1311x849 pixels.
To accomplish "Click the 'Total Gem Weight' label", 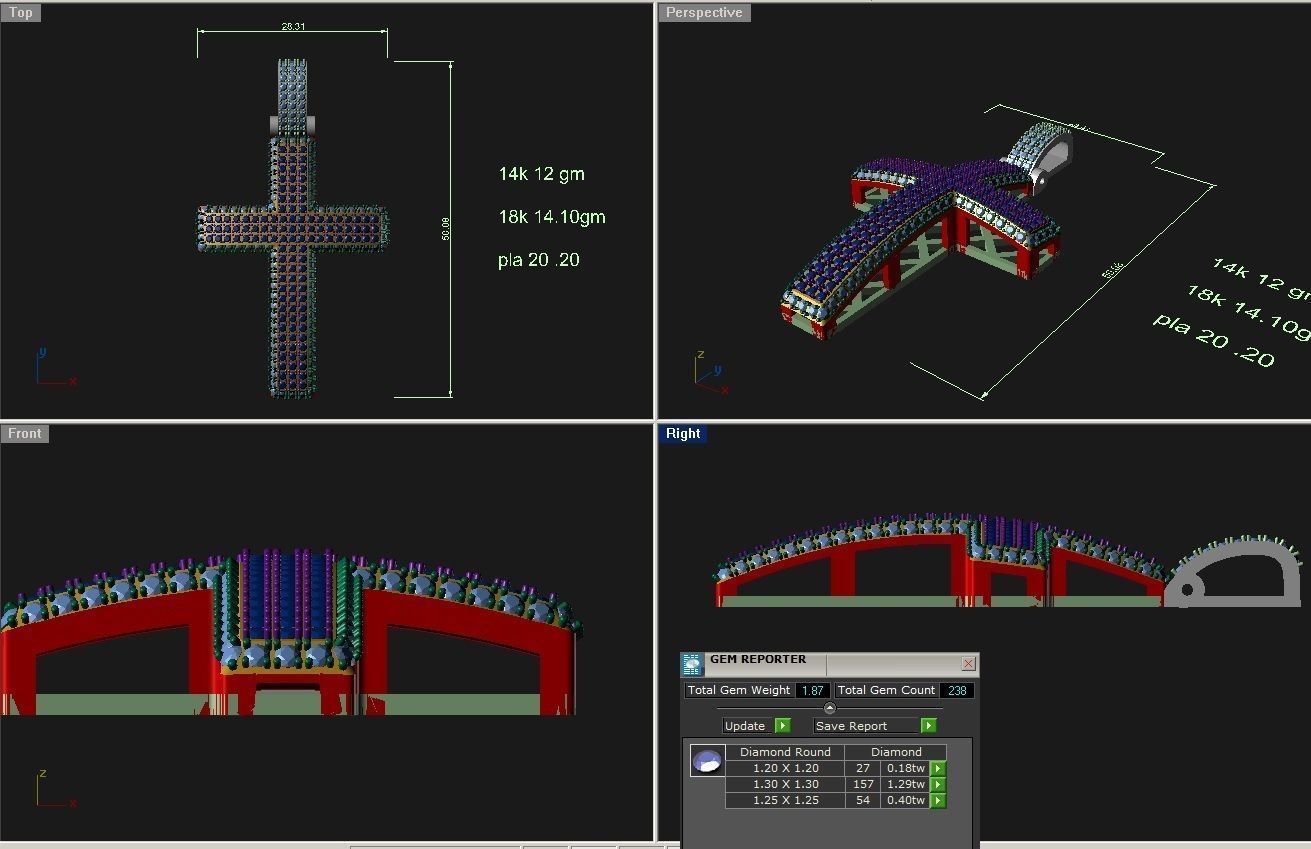I will tap(739, 691).
